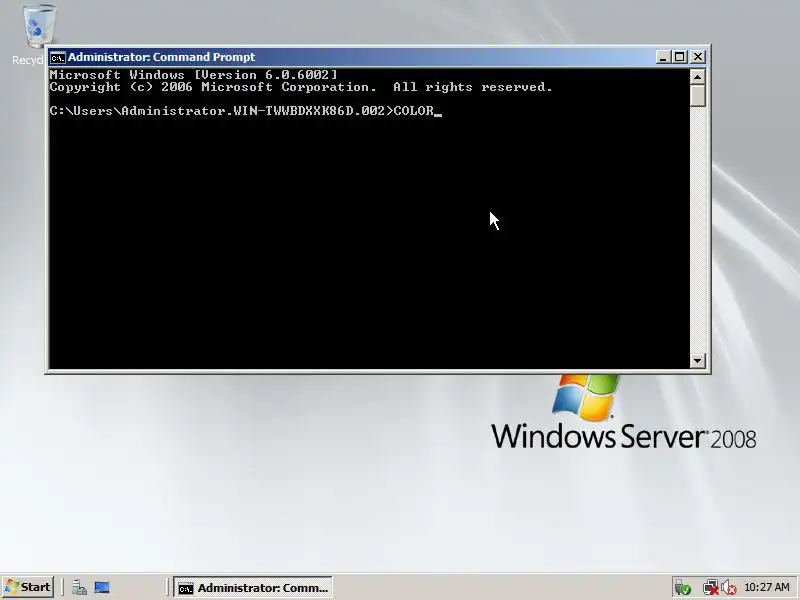The width and height of the screenshot is (800, 600).
Task: Click the Copyright 2006 Microsoft Corporation line
Action: coord(301,87)
